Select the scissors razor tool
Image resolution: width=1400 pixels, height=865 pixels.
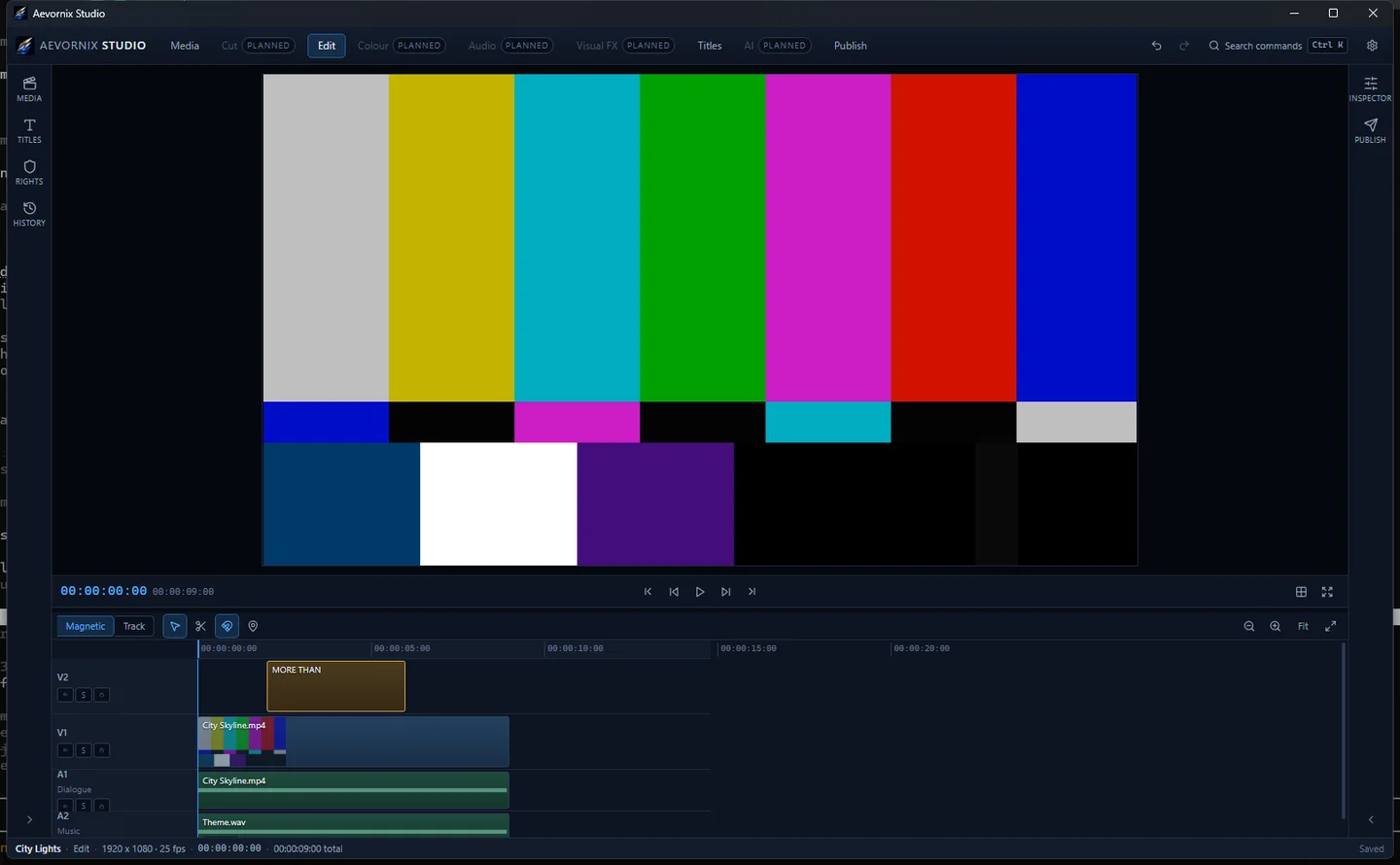[x=201, y=627]
